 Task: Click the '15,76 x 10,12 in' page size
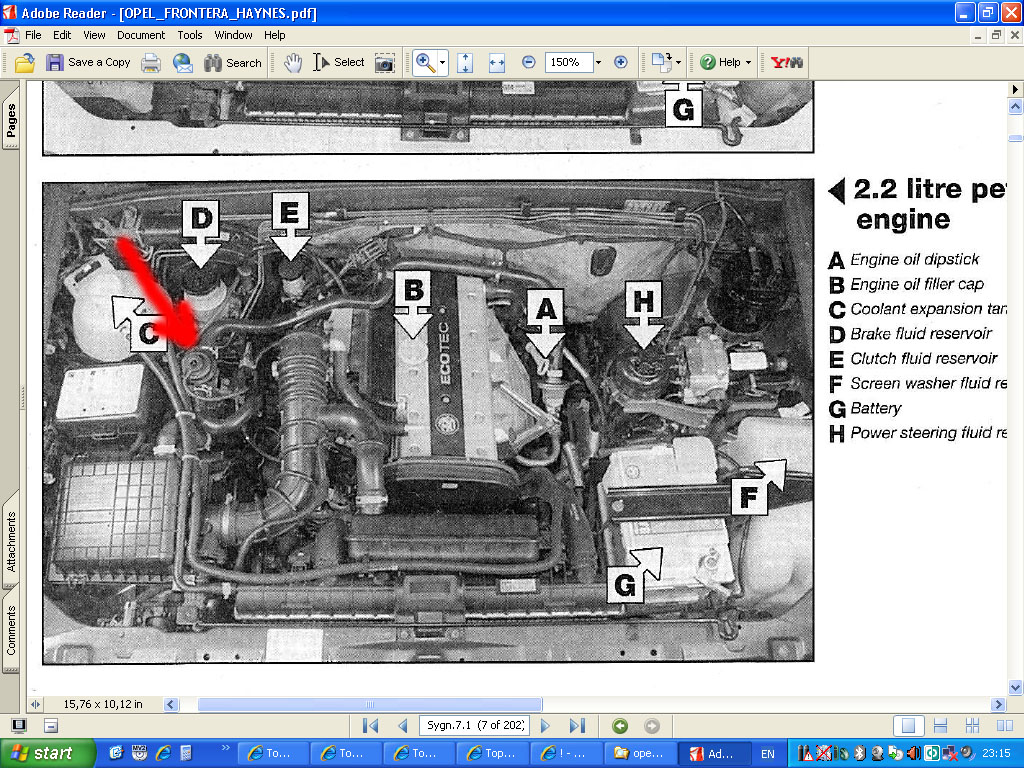(103, 704)
